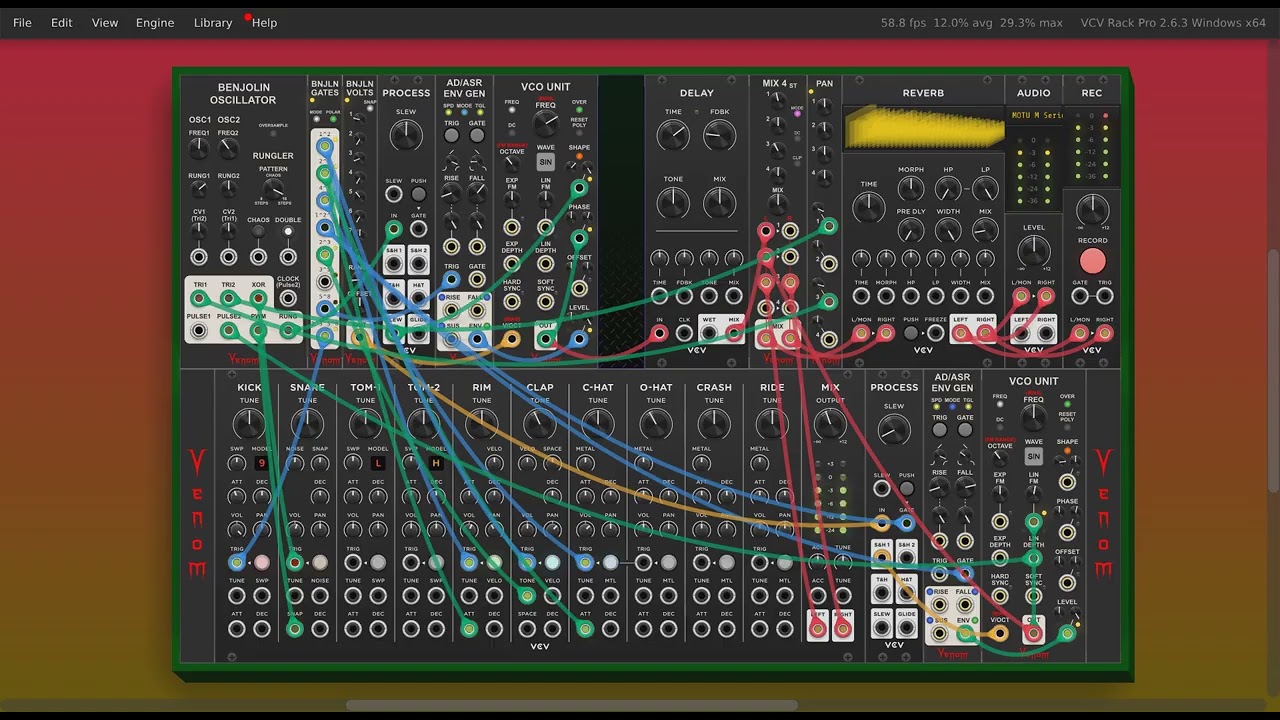This screenshot has height=720, width=1280.
Task: Click the red RECORD button on REC module
Action: point(1092,262)
